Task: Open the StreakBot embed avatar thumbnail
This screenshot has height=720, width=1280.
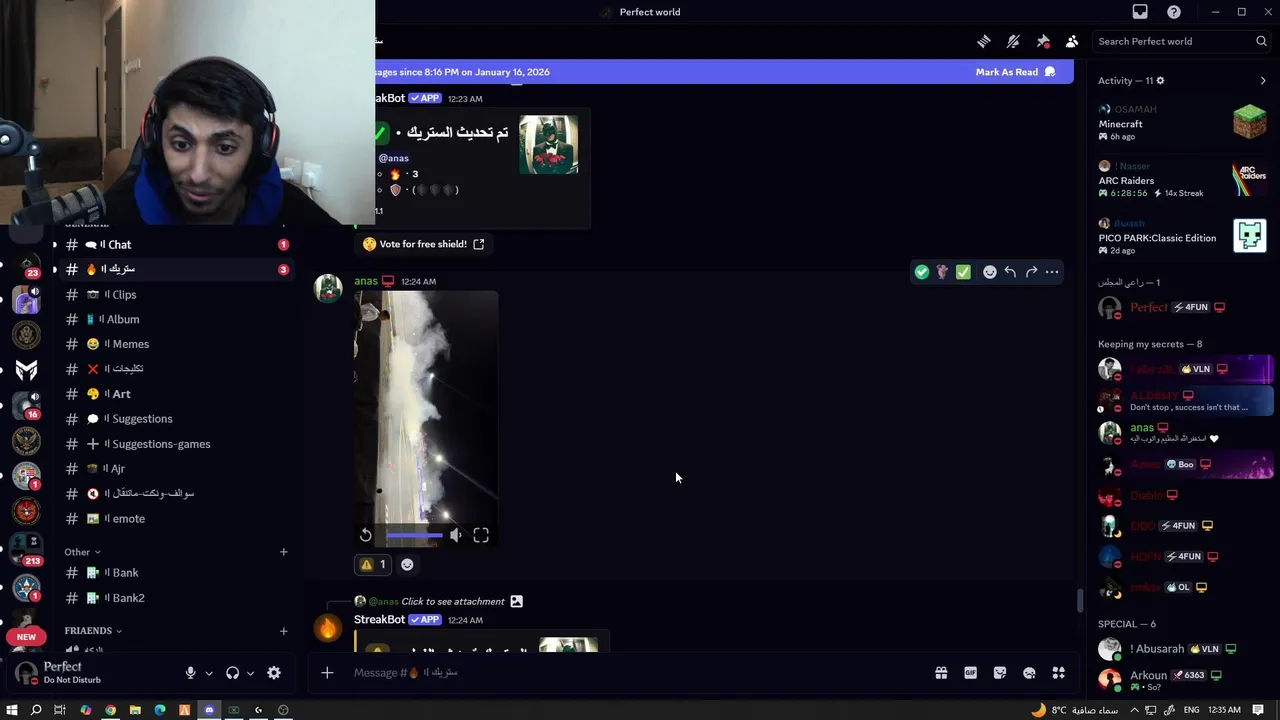Action: pyautogui.click(x=549, y=145)
